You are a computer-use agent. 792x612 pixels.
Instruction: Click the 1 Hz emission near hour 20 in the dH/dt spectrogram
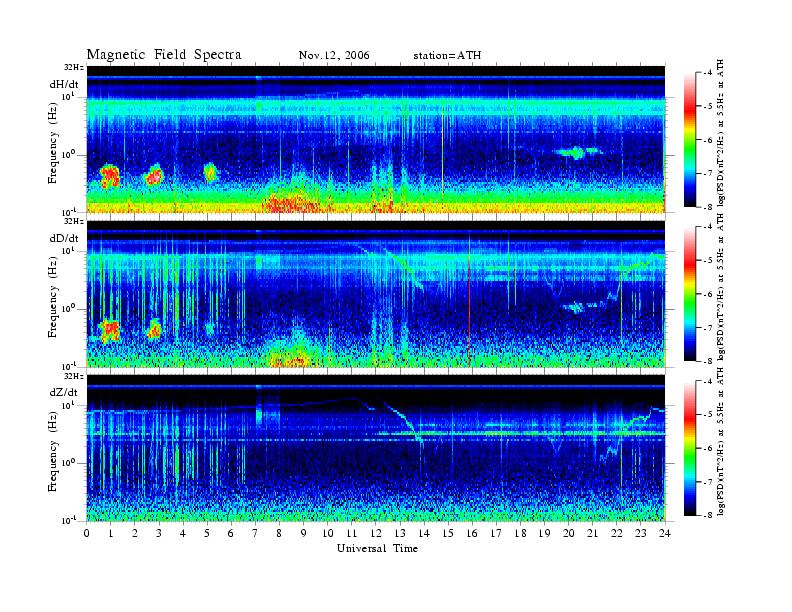pos(577,151)
